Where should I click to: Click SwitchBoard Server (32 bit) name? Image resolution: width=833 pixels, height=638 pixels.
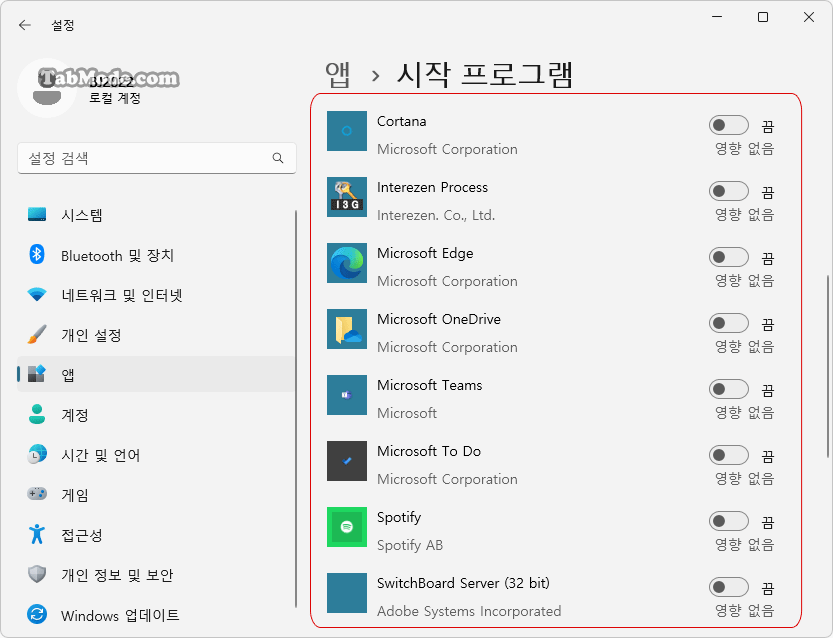(x=463, y=583)
